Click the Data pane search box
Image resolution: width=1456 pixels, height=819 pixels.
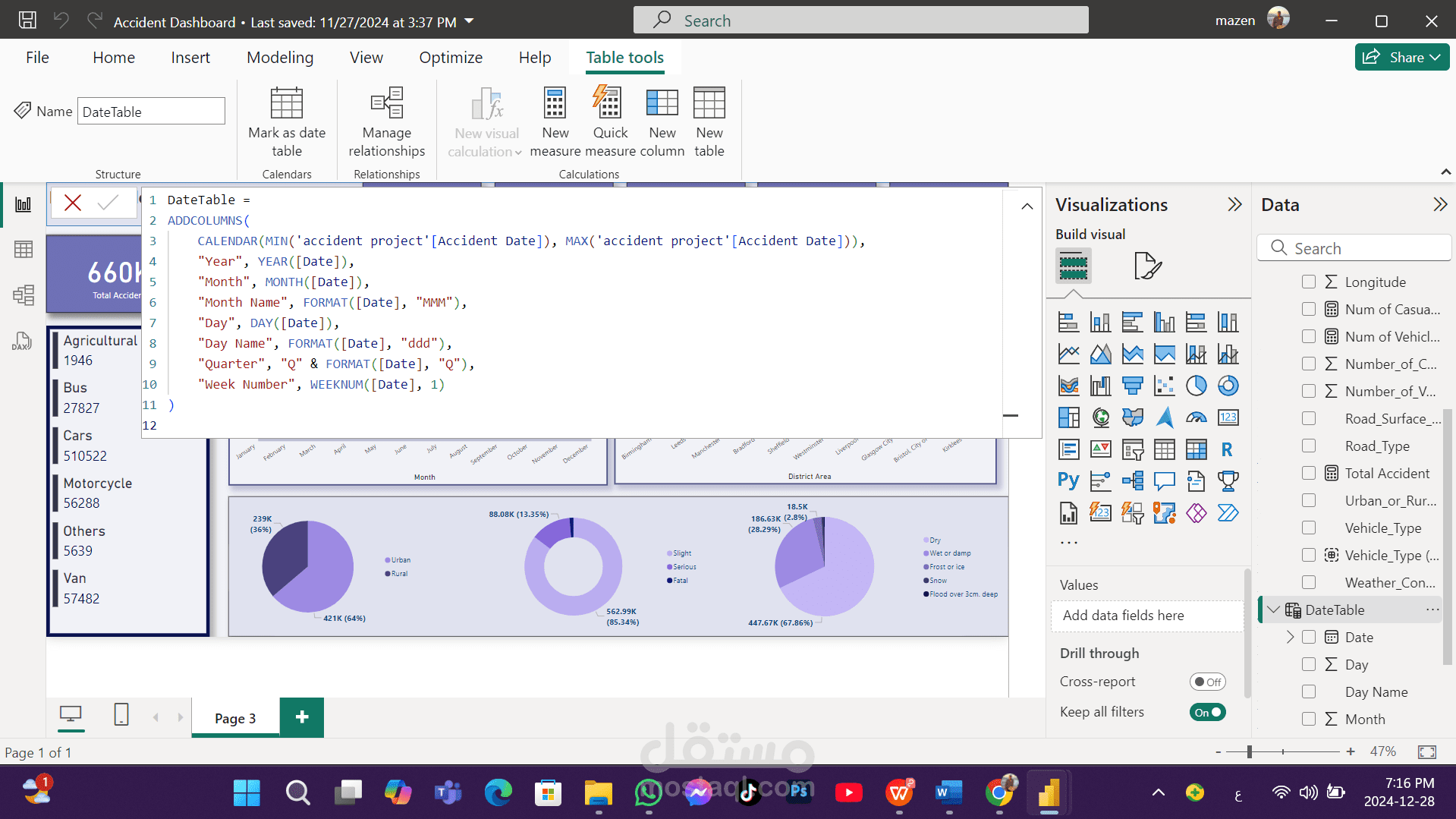tap(1354, 248)
